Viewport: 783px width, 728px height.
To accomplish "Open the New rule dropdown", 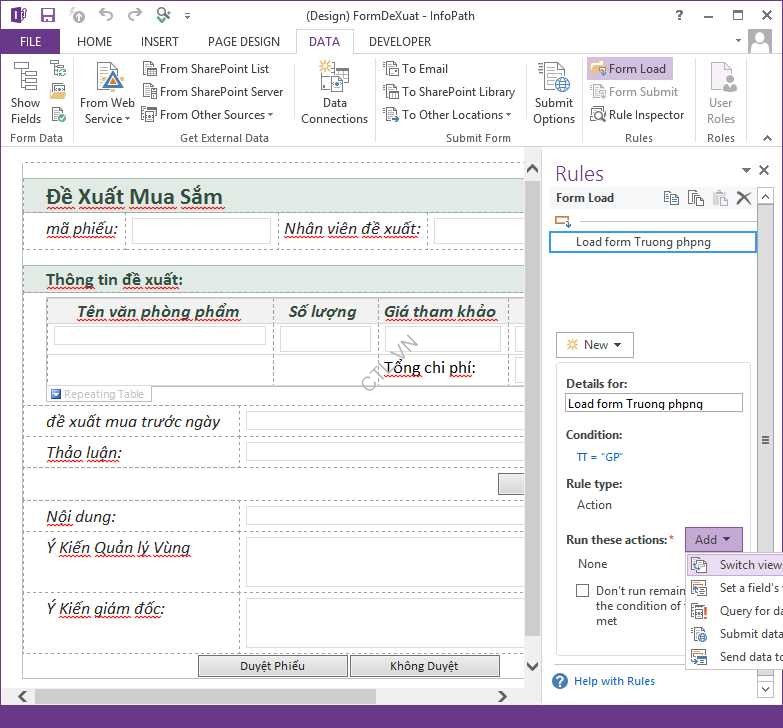I will pyautogui.click(x=595, y=345).
